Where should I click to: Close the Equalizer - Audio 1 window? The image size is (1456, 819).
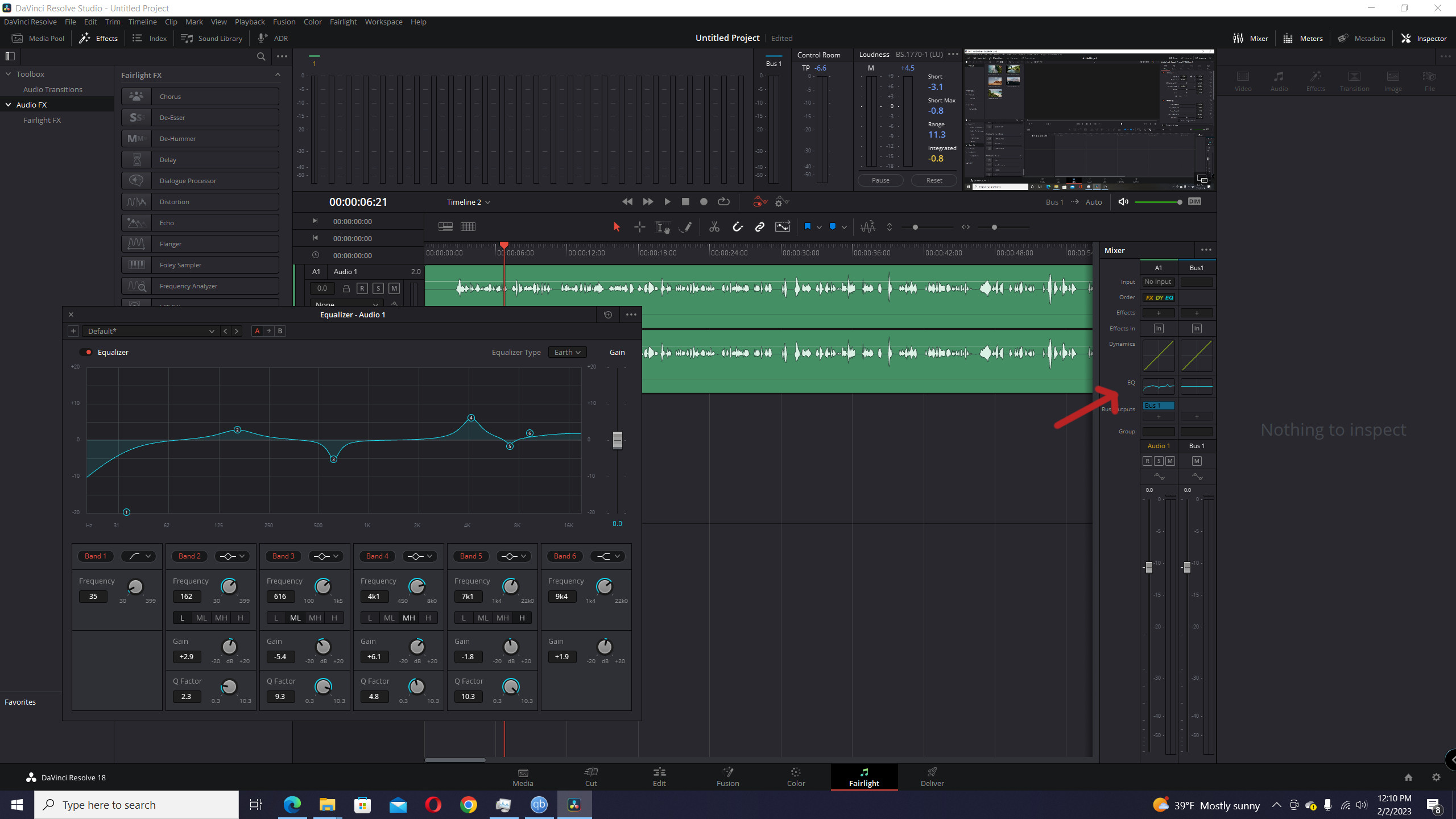(71, 315)
